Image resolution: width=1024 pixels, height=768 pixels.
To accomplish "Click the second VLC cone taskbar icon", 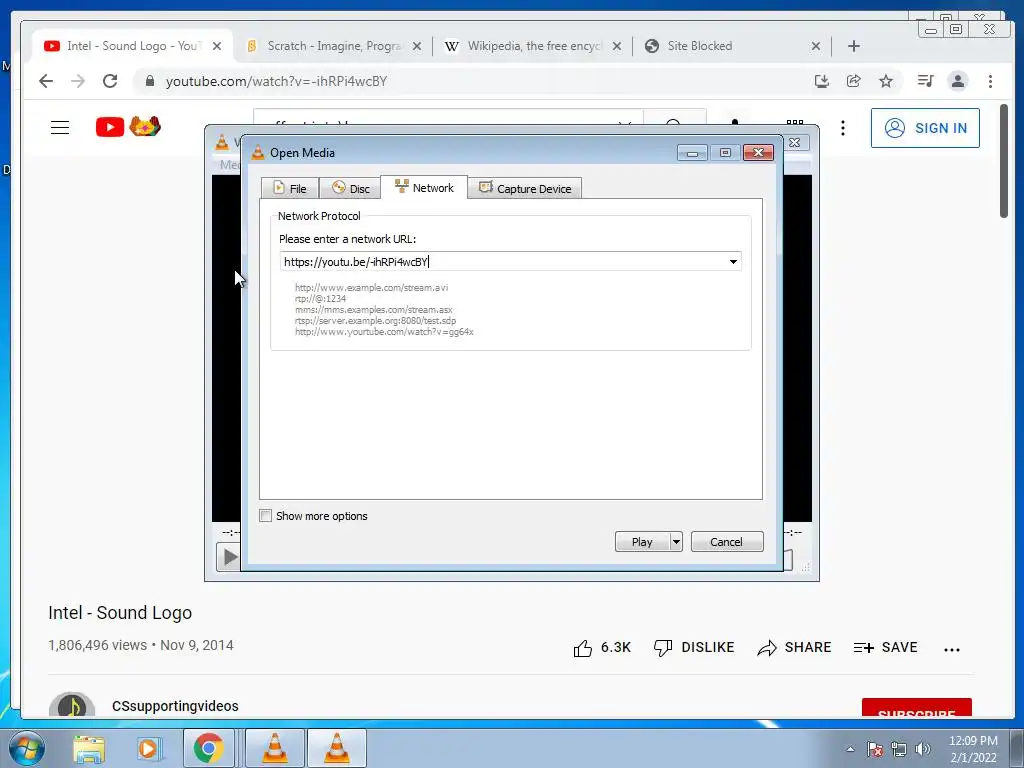I will pyautogui.click(x=336, y=748).
